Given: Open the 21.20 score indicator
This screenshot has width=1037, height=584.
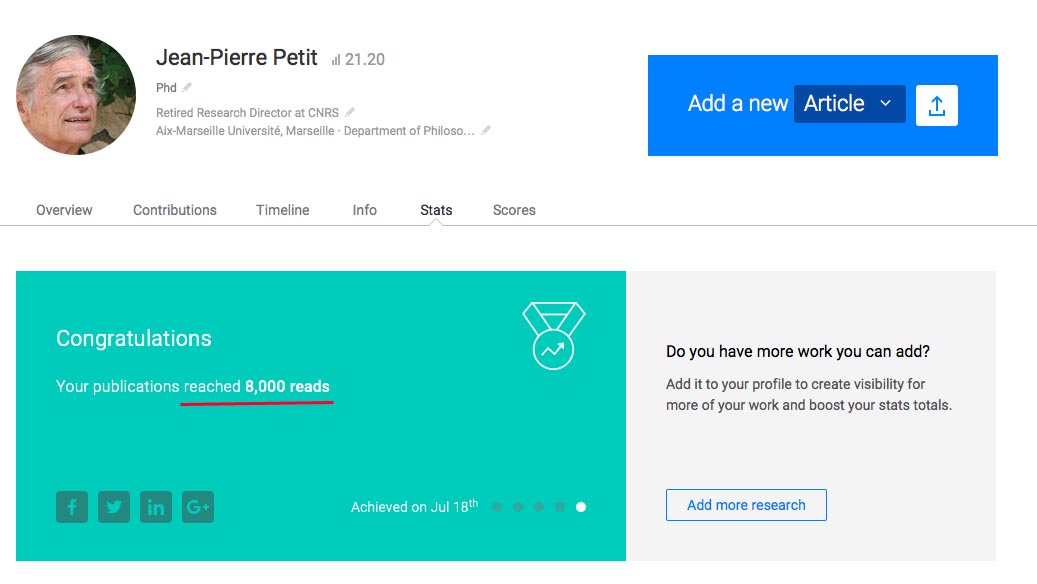Looking at the screenshot, I should 358,60.
